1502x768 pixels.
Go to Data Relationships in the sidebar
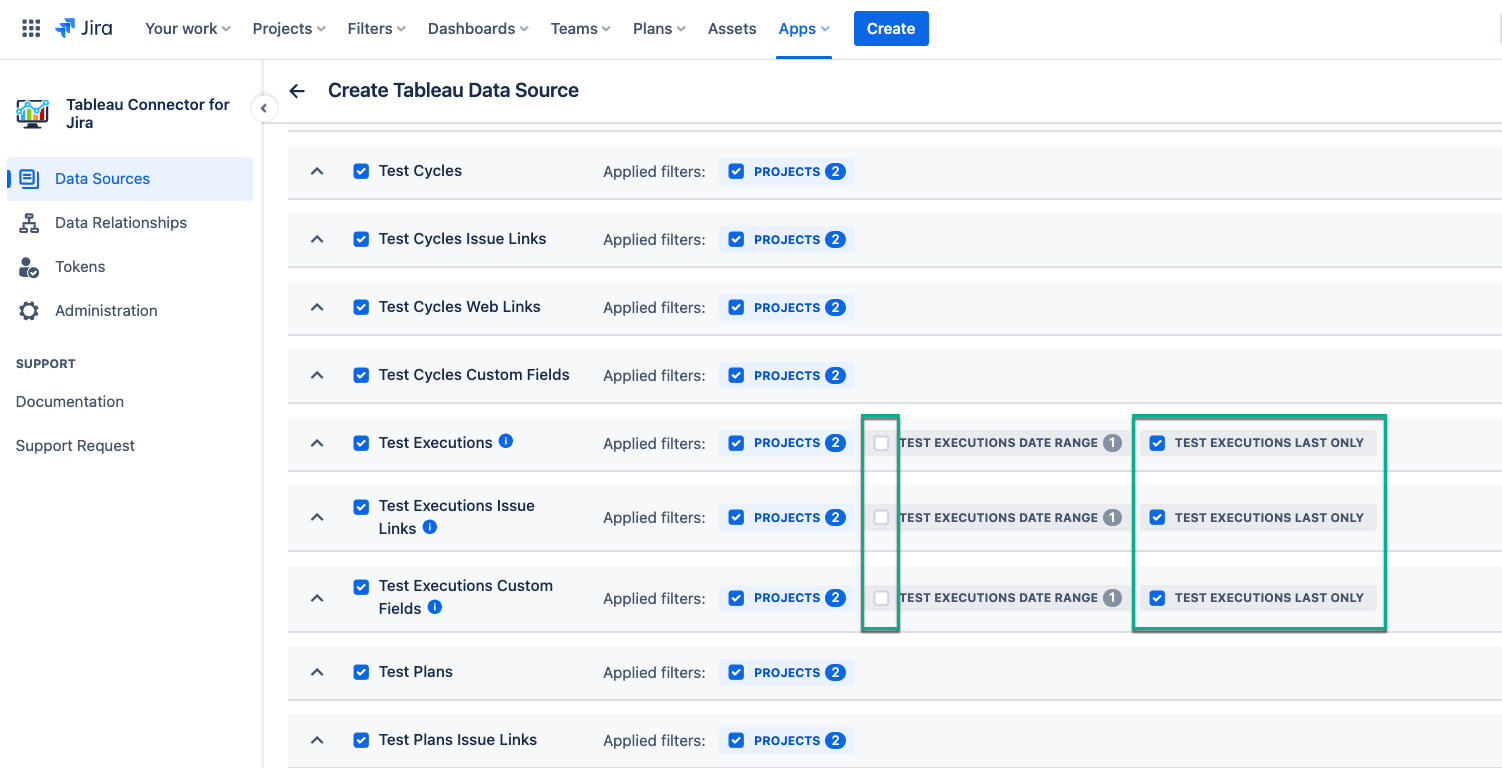121,223
